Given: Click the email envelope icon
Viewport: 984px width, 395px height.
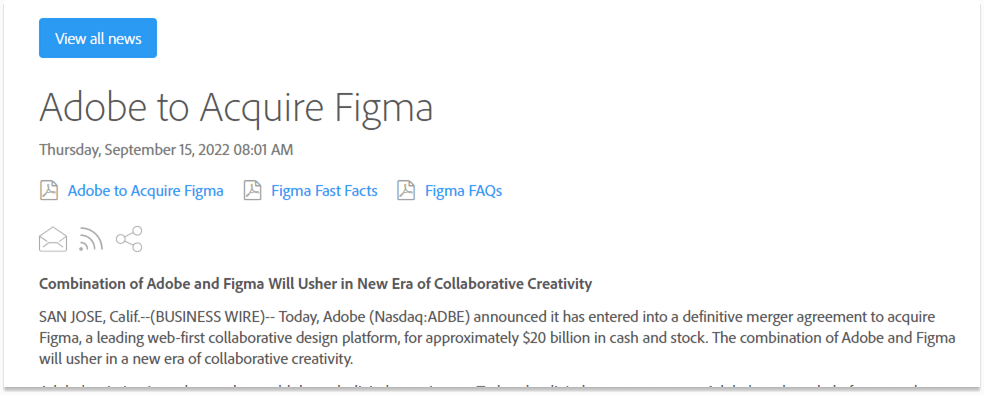Looking at the screenshot, I should [53, 239].
